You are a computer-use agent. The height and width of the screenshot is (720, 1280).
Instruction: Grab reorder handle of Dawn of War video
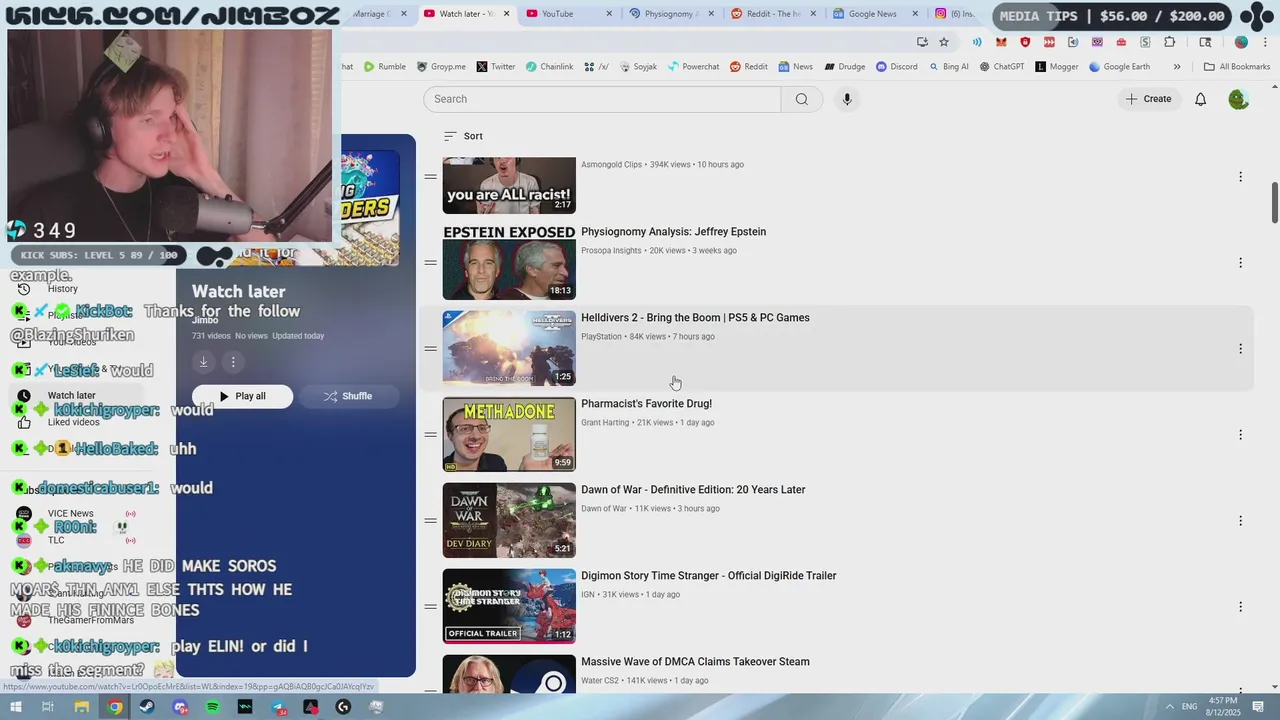pyautogui.click(x=430, y=521)
